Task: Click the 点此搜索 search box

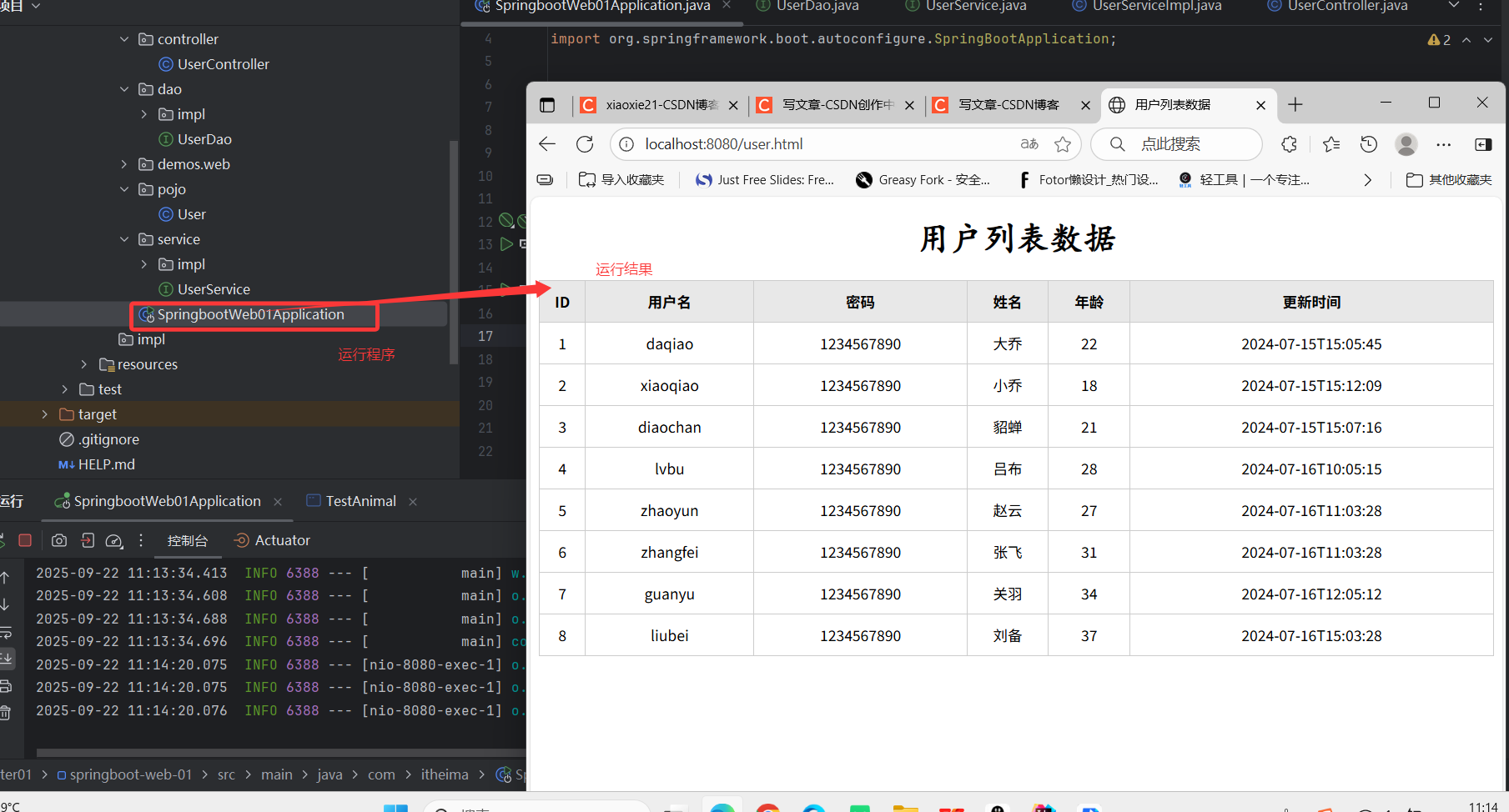Action: pos(1176,144)
